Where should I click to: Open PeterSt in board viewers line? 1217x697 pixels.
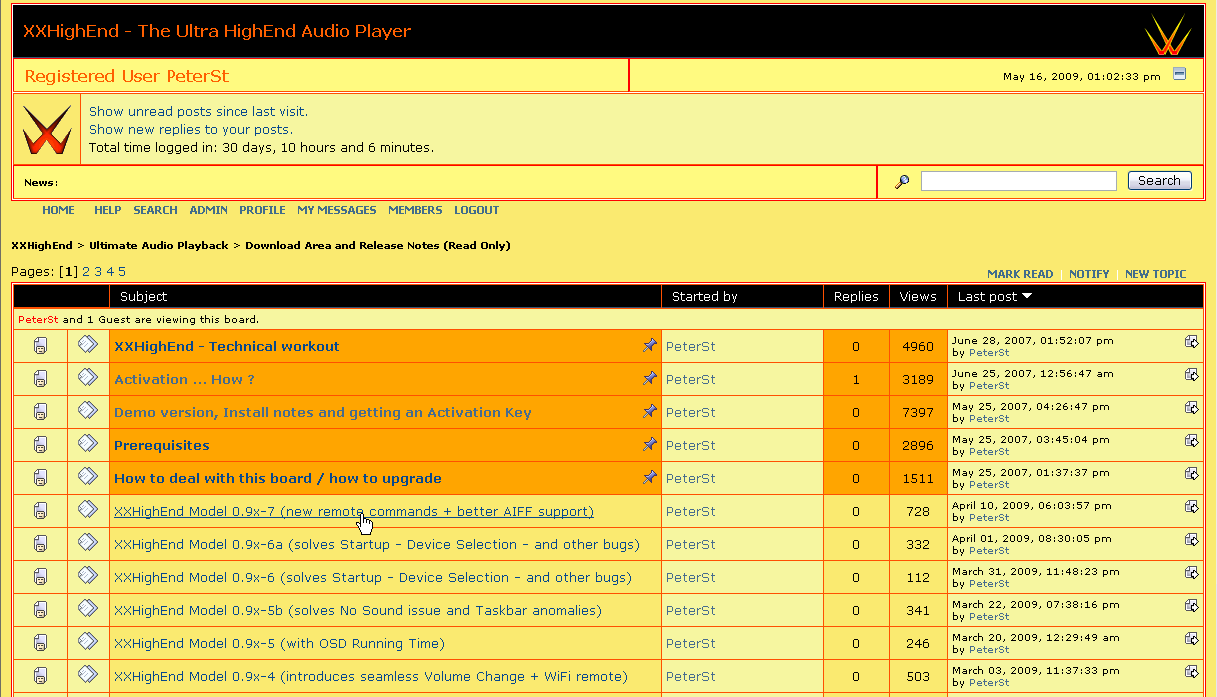coord(39,320)
